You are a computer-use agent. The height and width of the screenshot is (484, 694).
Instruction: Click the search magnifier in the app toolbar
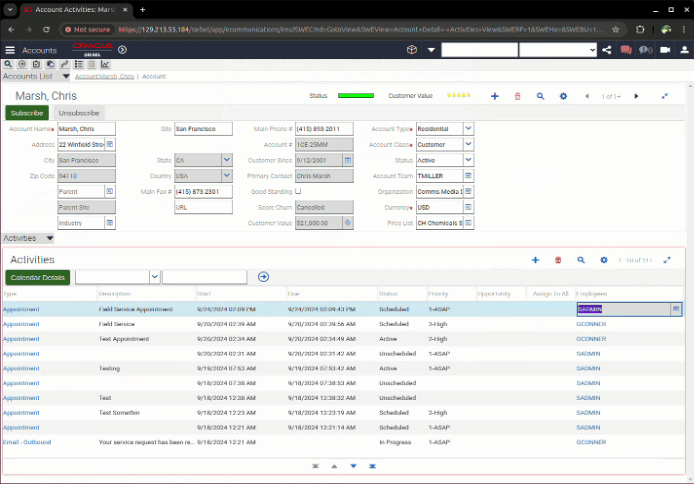tap(8, 64)
